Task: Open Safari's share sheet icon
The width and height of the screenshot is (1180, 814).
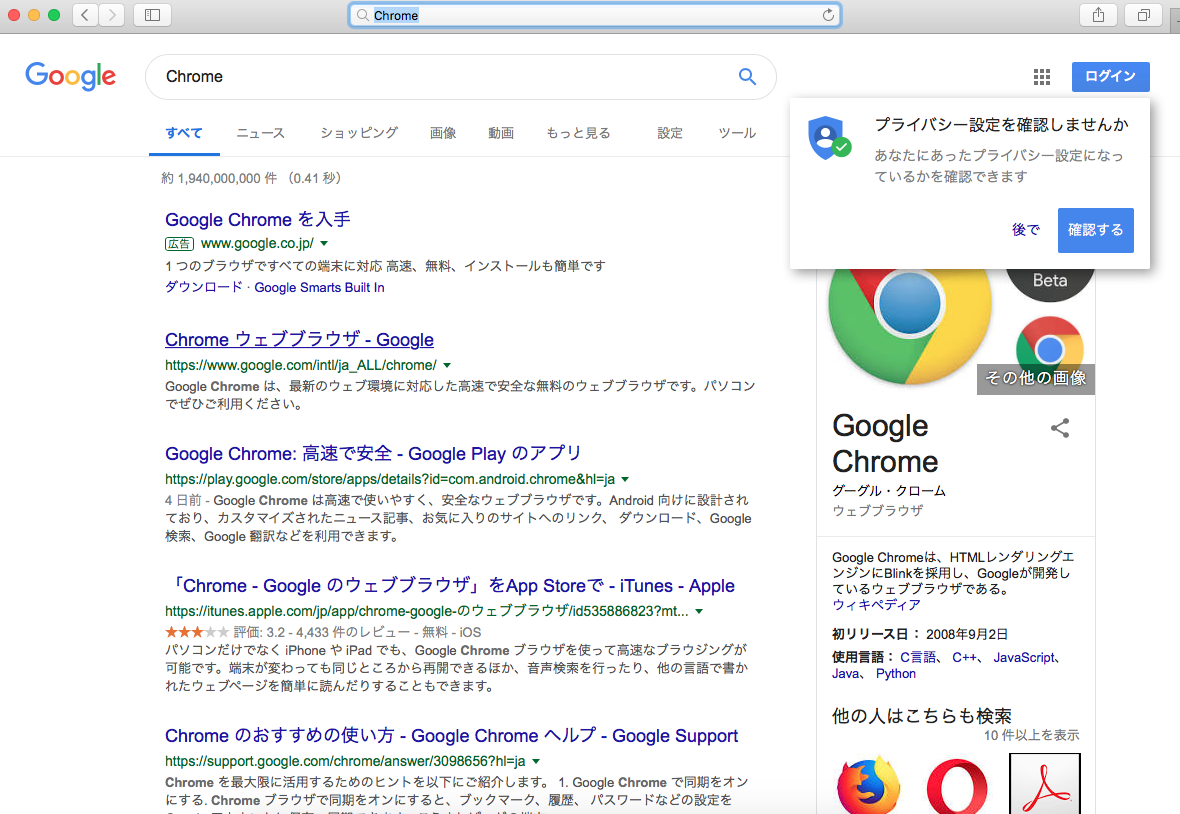Action: point(1098,15)
